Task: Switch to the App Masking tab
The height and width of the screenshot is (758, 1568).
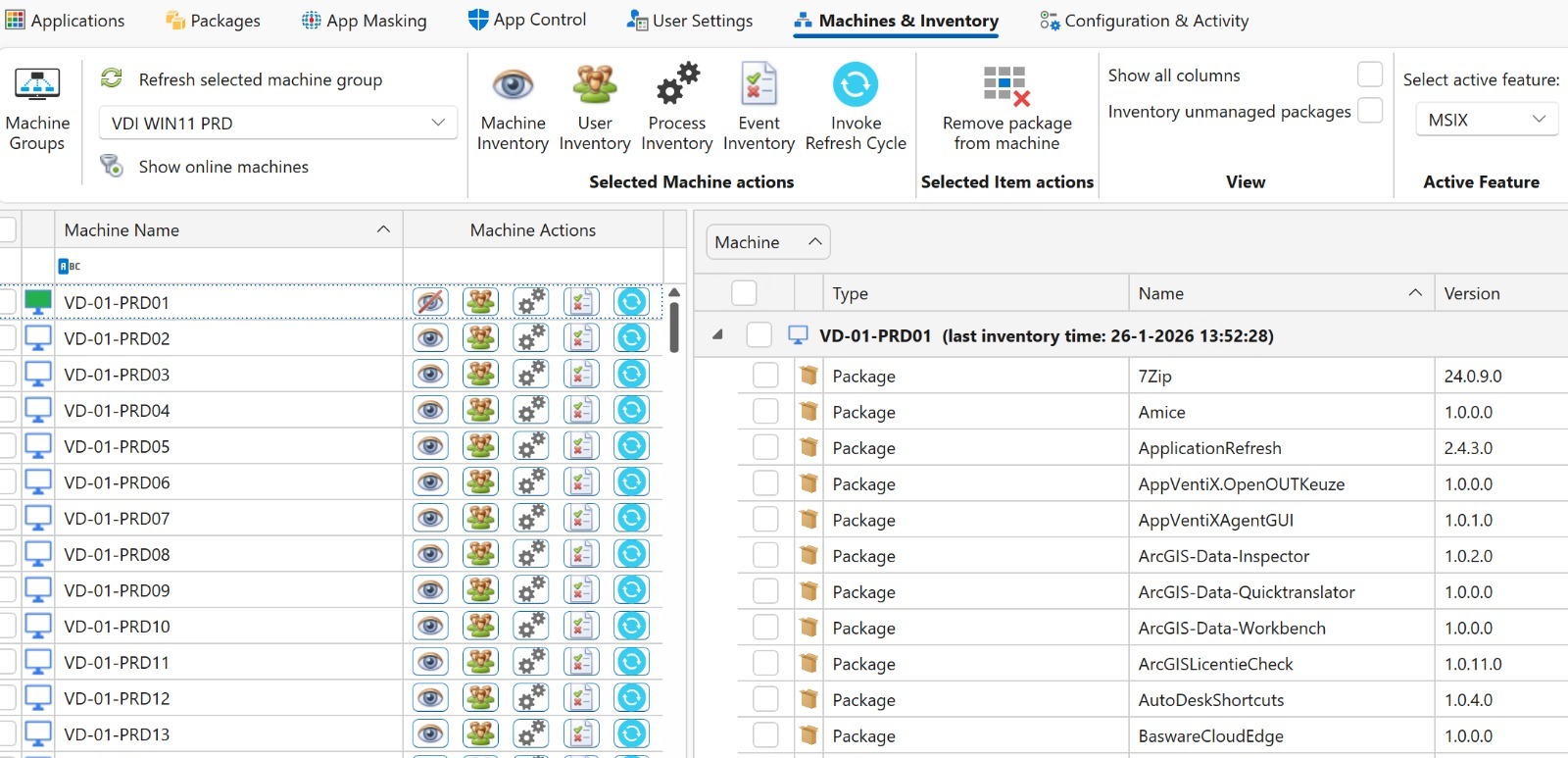Action: 364,21
